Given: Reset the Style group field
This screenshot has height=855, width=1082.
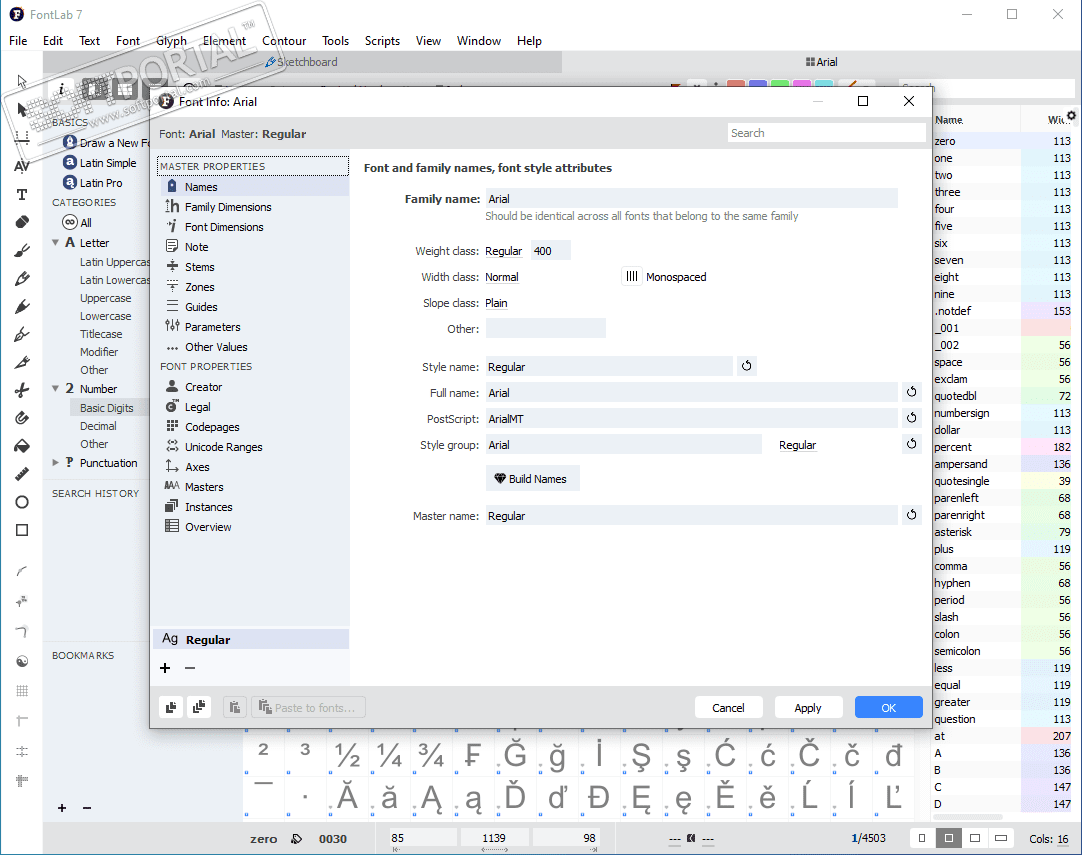Looking at the screenshot, I should coord(912,444).
